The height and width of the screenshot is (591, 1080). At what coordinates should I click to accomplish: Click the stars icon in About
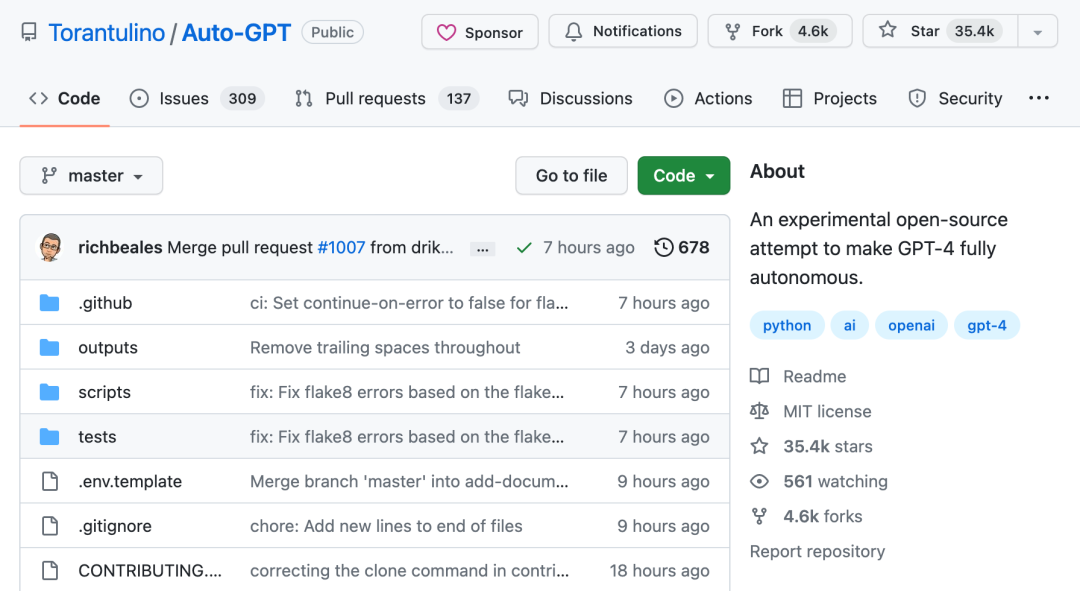coord(759,446)
